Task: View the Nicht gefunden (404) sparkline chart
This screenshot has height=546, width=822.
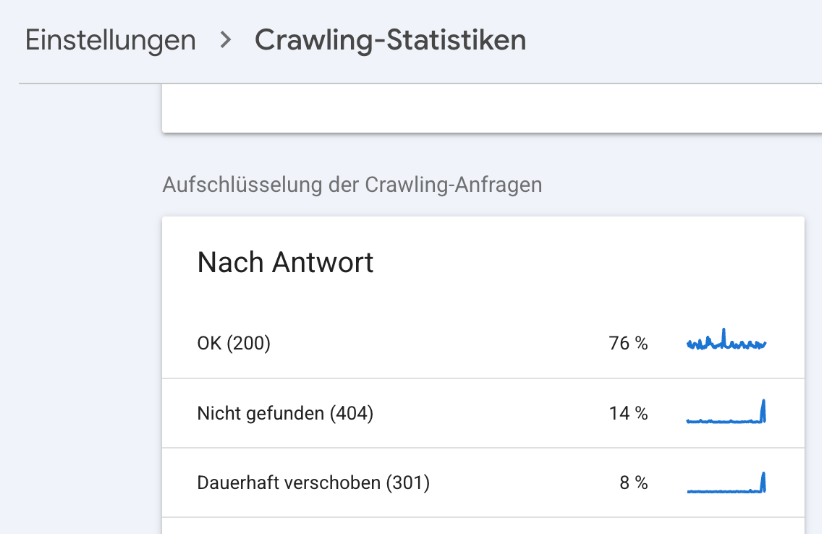Action: pos(727,411)
